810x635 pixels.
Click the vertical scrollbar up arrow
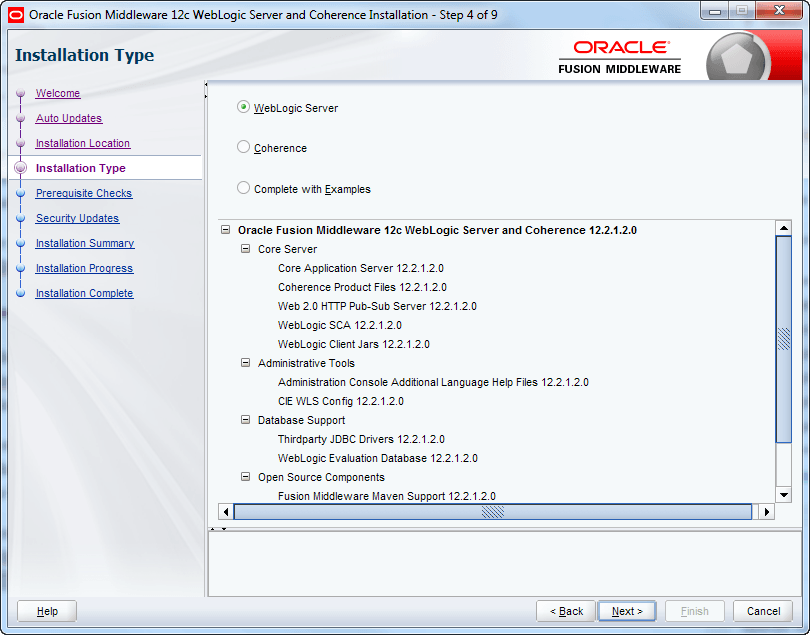pos(784,228)
